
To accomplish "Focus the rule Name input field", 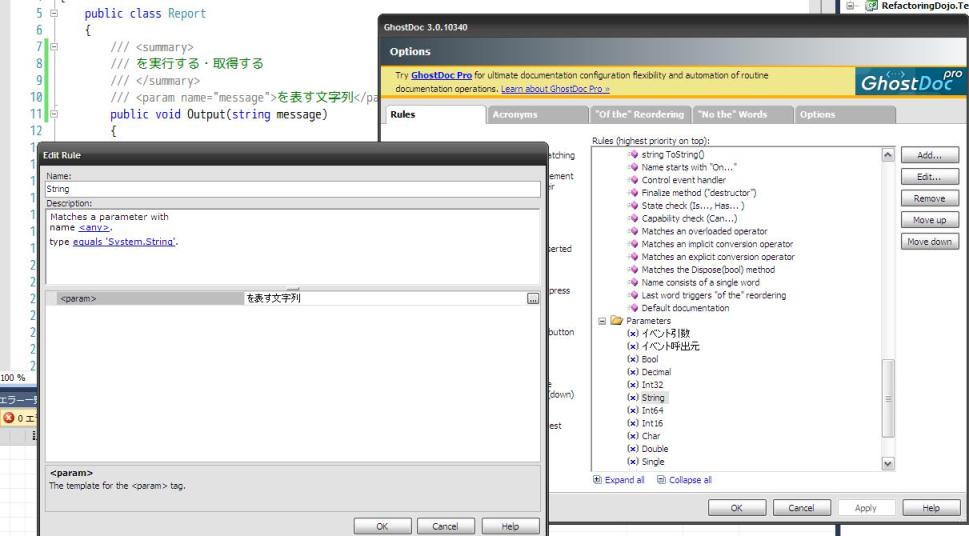I will pyautogui.click(x=293, y=189).
